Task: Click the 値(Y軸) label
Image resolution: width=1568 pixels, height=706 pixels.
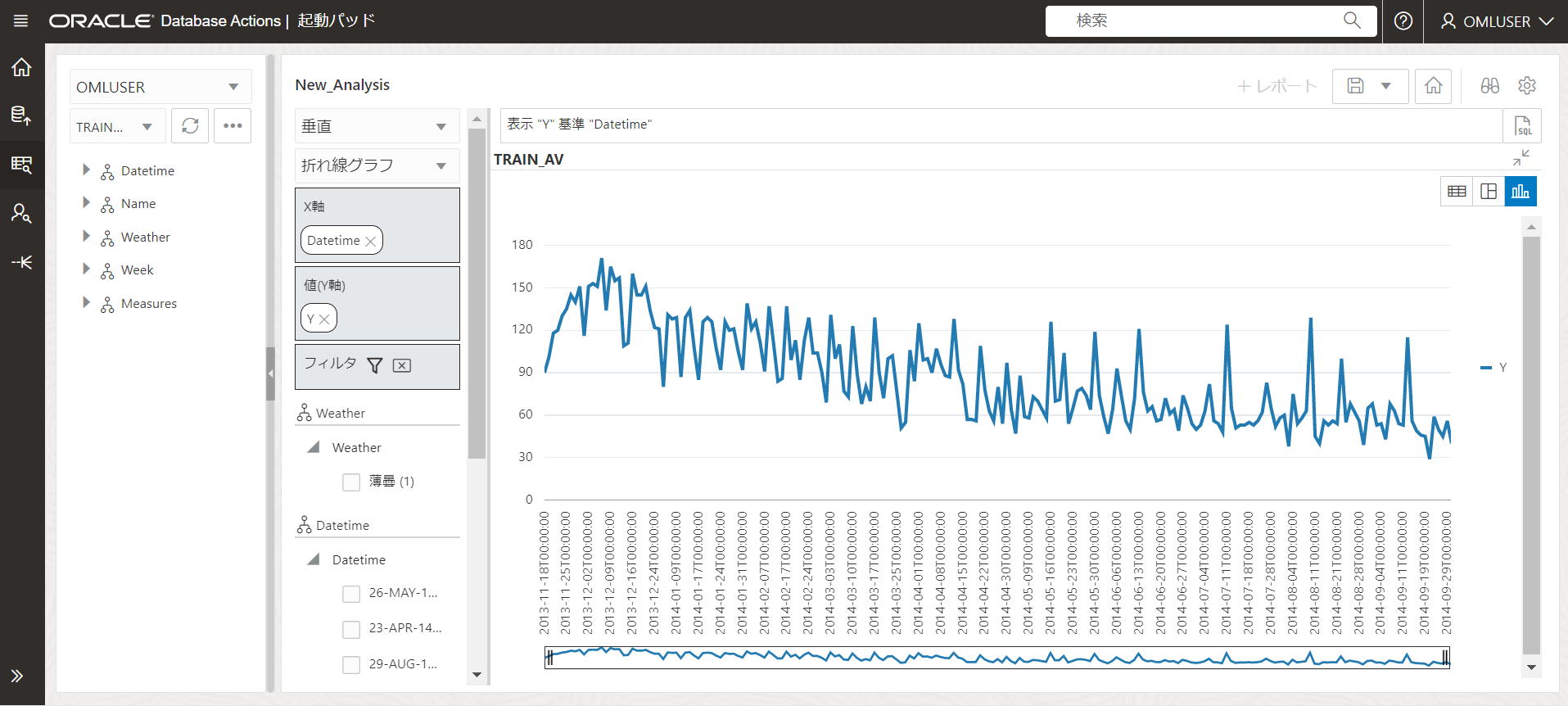Action: click(x=324, y=285)
